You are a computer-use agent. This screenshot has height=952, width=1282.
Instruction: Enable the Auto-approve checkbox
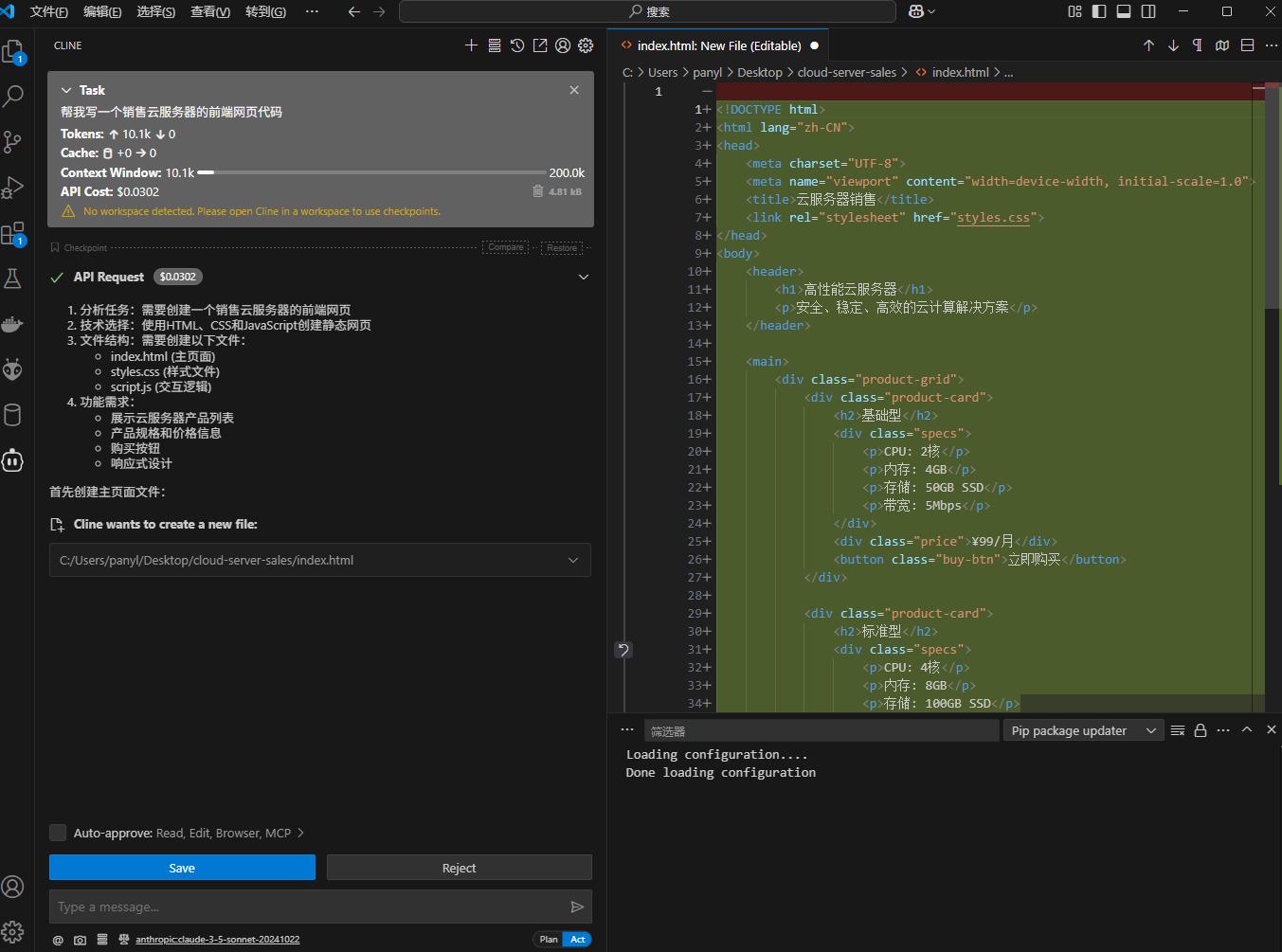point(58,833)
